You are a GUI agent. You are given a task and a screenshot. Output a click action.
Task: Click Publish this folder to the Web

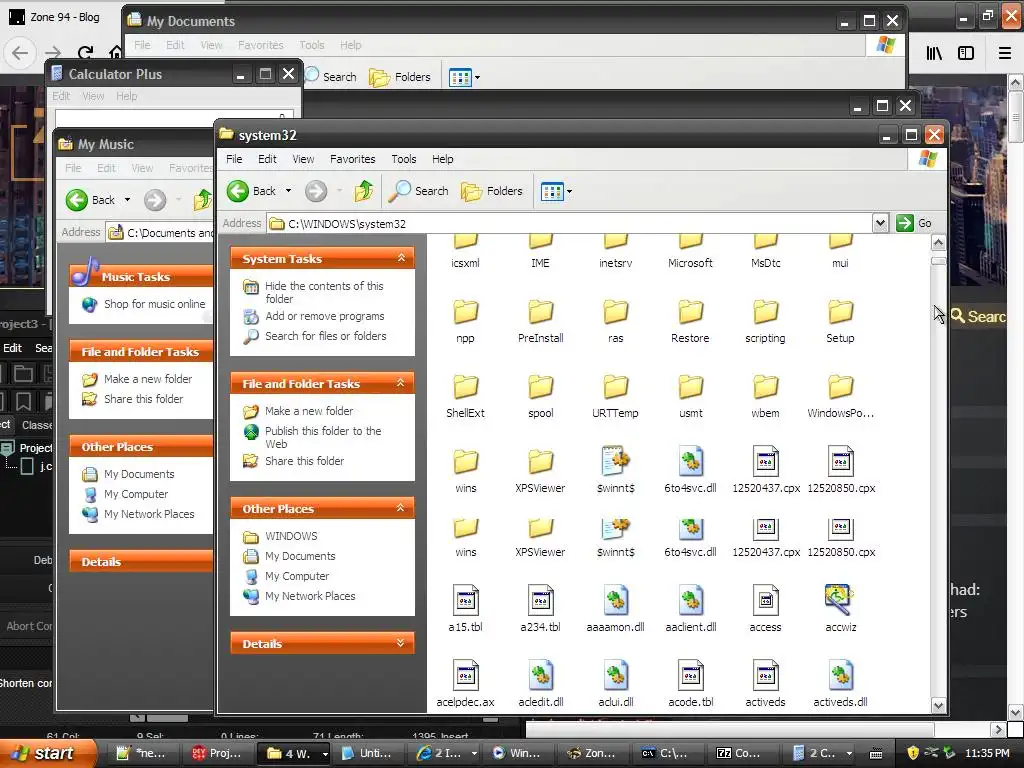coord(323,438)
